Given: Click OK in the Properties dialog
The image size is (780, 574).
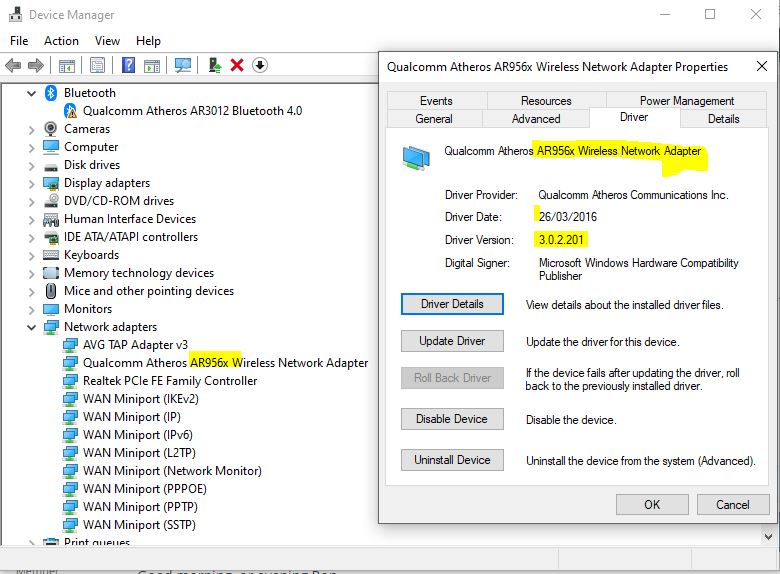Looking at the screenshot, I should pos(652,505).
